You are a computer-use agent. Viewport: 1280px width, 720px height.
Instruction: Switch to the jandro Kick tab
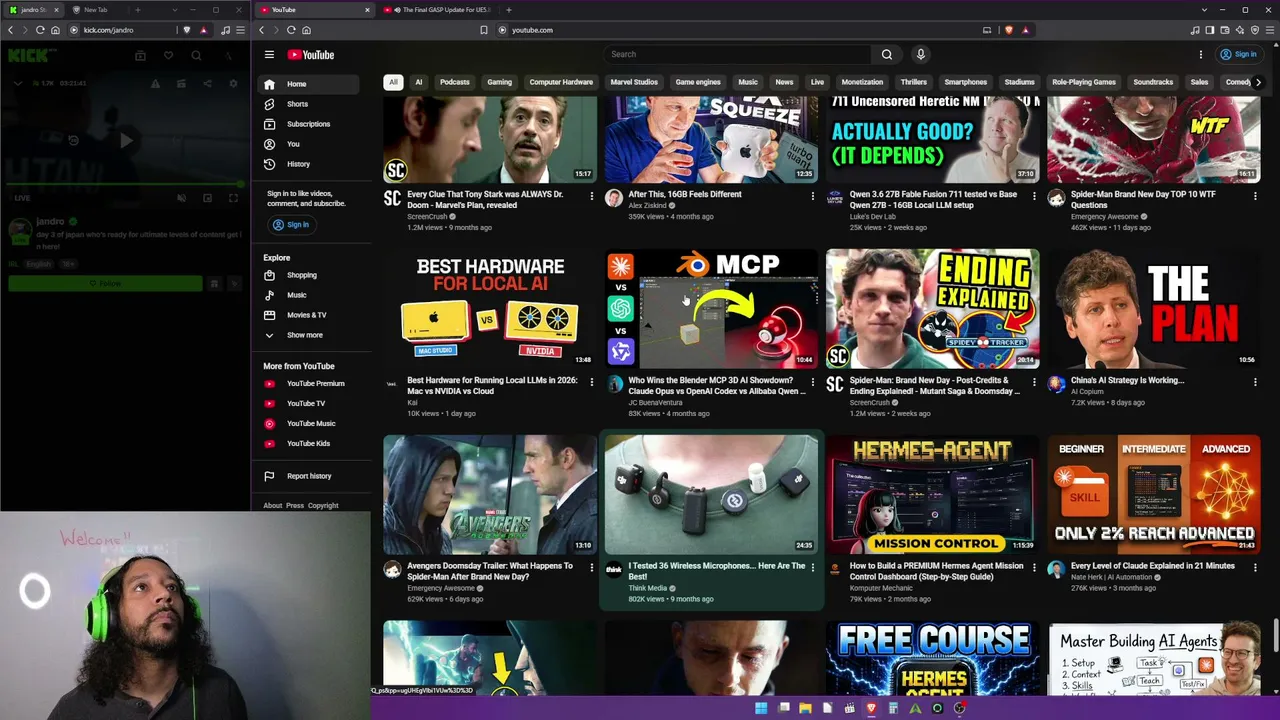pos(34,10)
